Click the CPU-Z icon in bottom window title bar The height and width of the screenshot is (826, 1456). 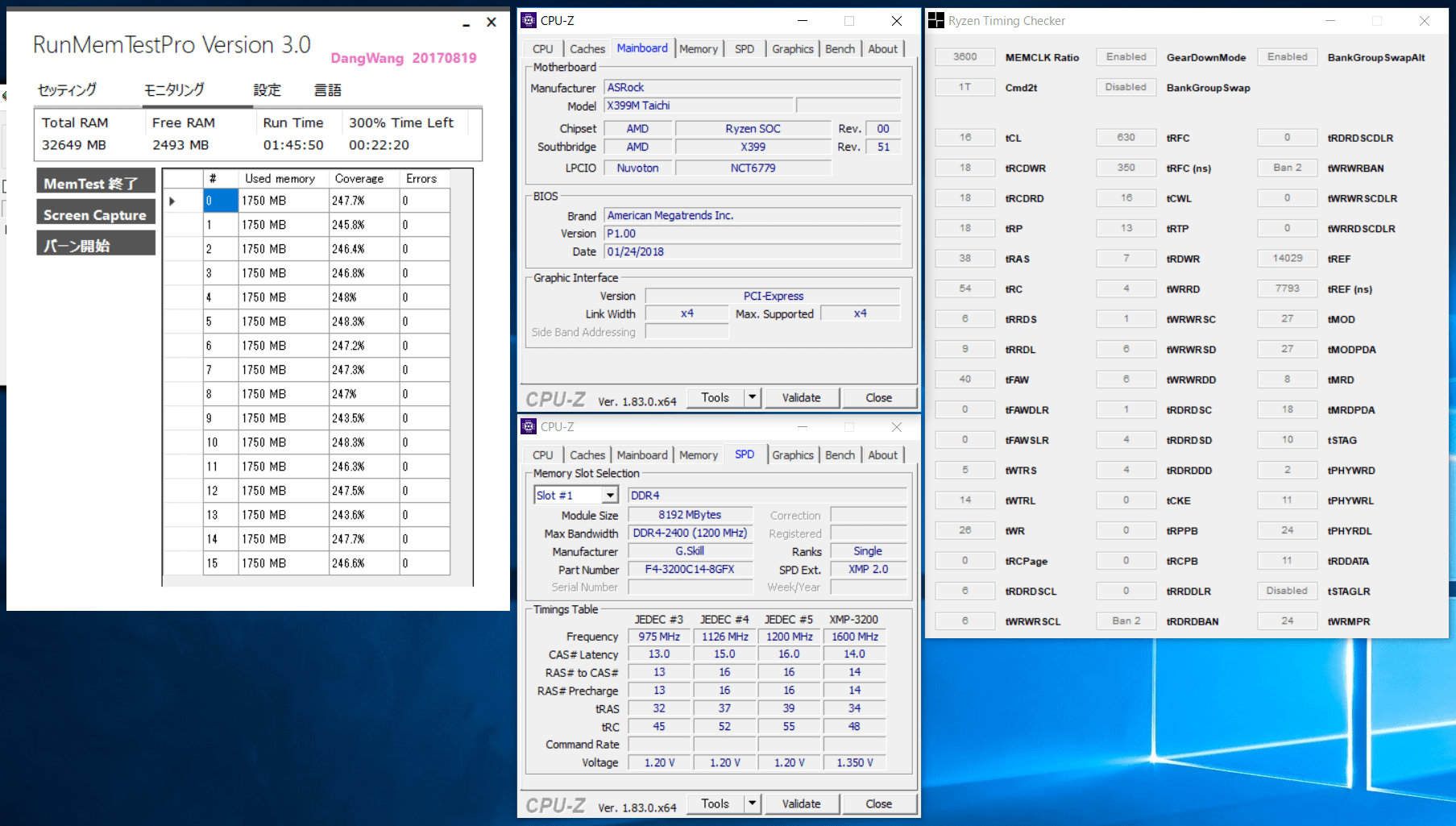tap(529, 426)
